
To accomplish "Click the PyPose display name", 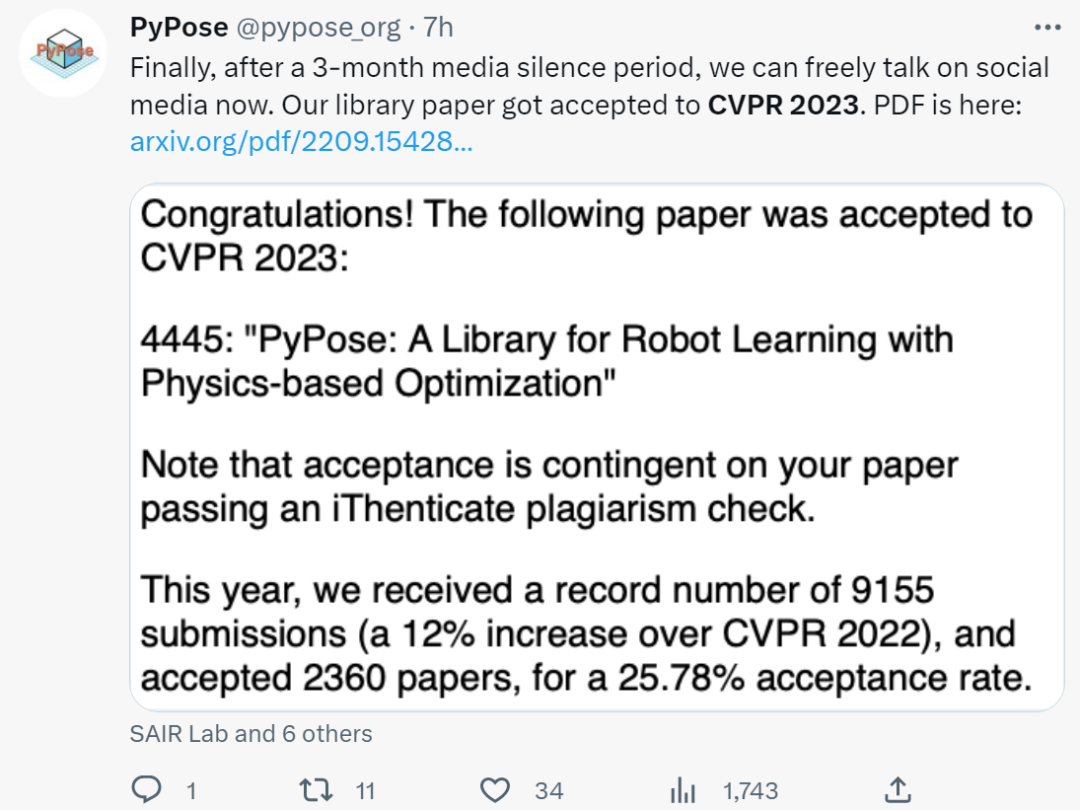I will pyautogui.click(x=178, y=27).
